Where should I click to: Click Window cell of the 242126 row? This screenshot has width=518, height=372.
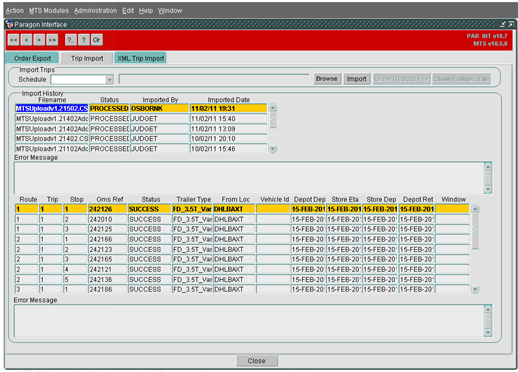452,209
